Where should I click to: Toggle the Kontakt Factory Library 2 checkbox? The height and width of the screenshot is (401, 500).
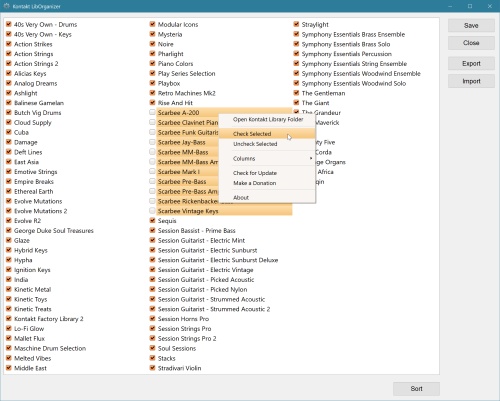click(9, 319)
